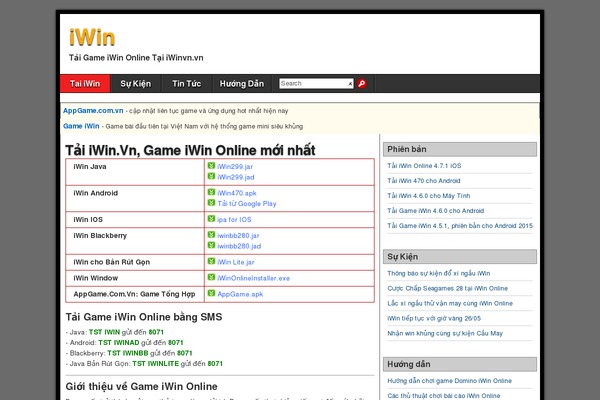Image resolution: width=600 pixels, height=400 pixels.
Task: Download the iWin Lite.jar link
Action: tap(236, 262)
